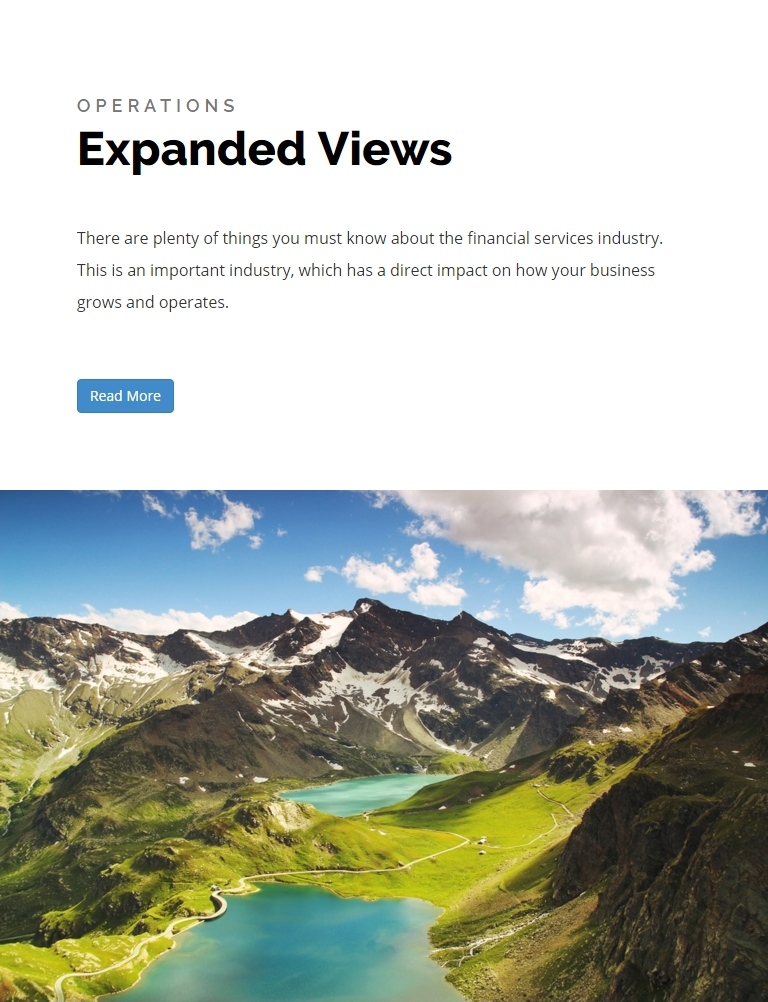The height and width of the screenshot is (1002, 768).
Task: Click the Expanded Views heading
Action: click(265, 149)
